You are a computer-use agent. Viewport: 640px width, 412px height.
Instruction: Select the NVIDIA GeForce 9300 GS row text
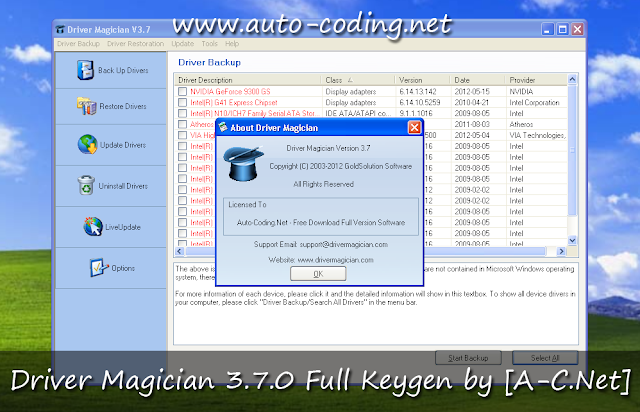pyautogui.click(x=230, y=91)
